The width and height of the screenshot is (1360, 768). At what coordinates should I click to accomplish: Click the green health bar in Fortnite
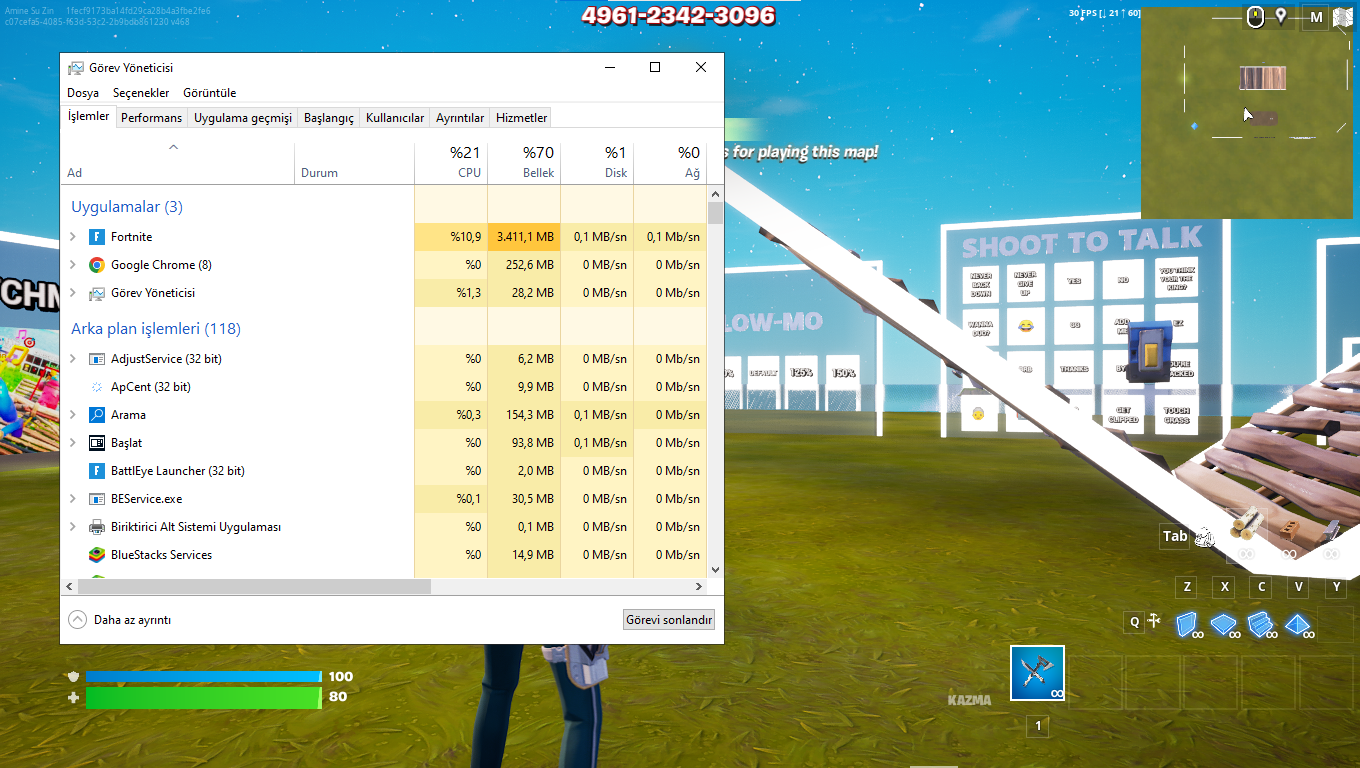tap(204, 697)
